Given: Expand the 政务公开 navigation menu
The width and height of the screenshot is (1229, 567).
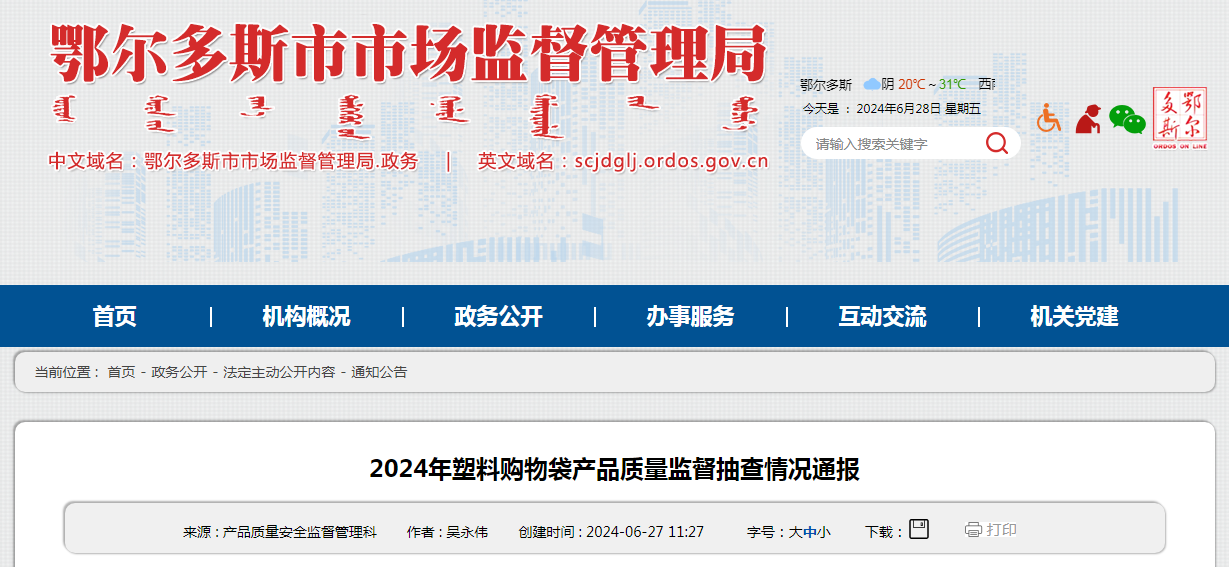Looking at the screenshot, I should point(498,317).
